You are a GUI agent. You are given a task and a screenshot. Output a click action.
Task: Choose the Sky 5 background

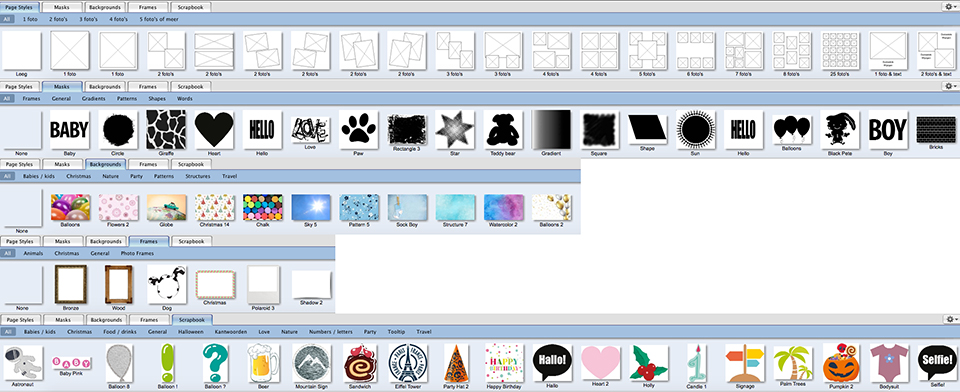(311, 208)
